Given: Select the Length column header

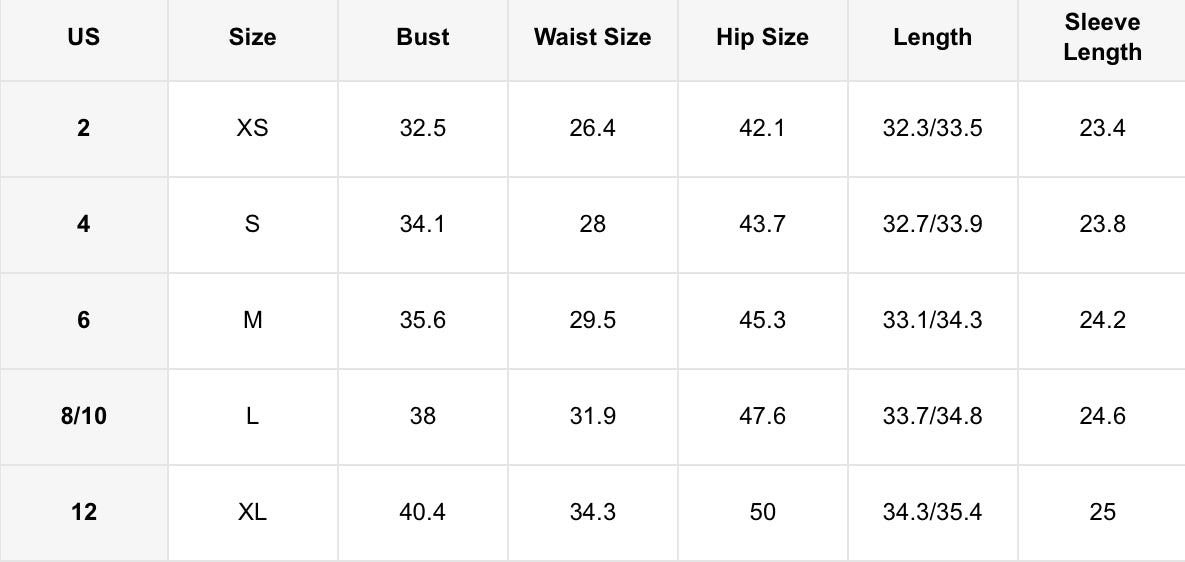Looking at the screenshot, I should click(x=932, y=38).
